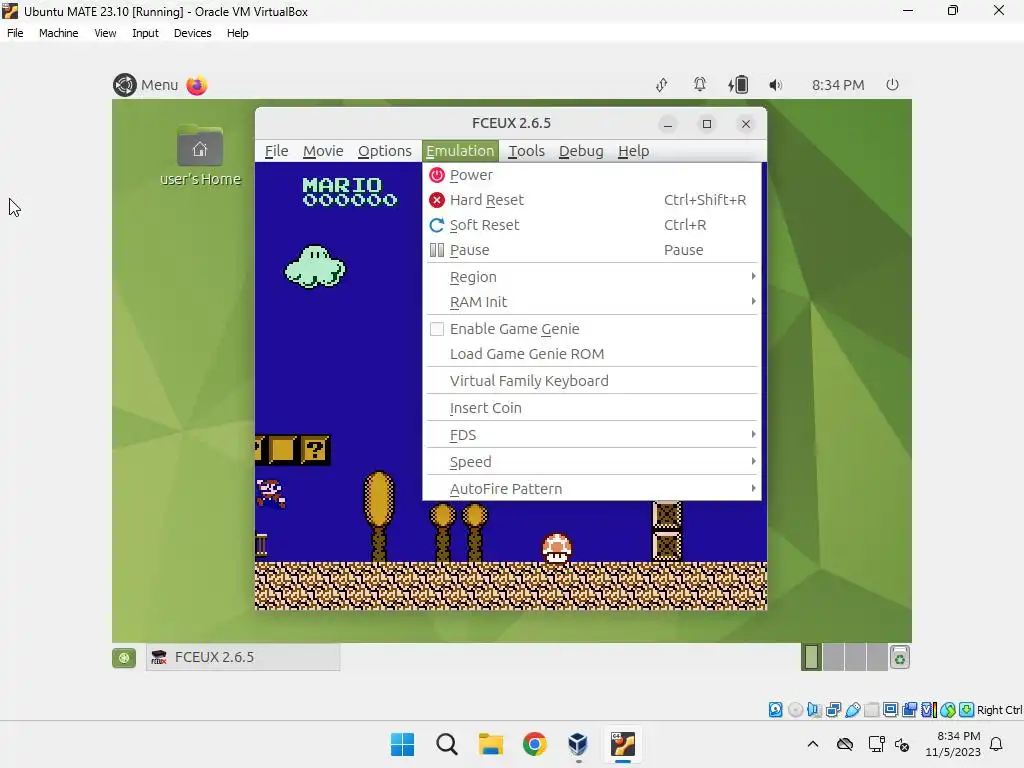Open the VirtualBox File menu
1024x768 pixels.
[15, 33]
